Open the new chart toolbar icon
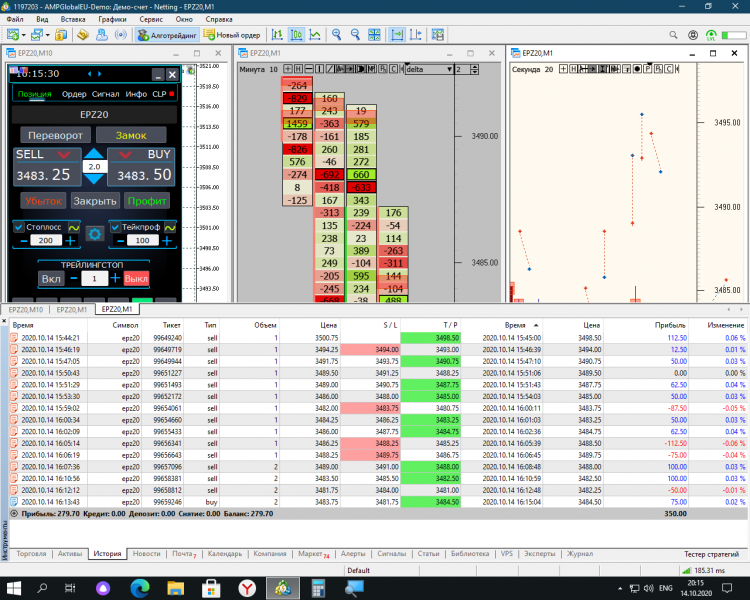The width and height of the screenshot is (750, 600). tap(13, 35)
